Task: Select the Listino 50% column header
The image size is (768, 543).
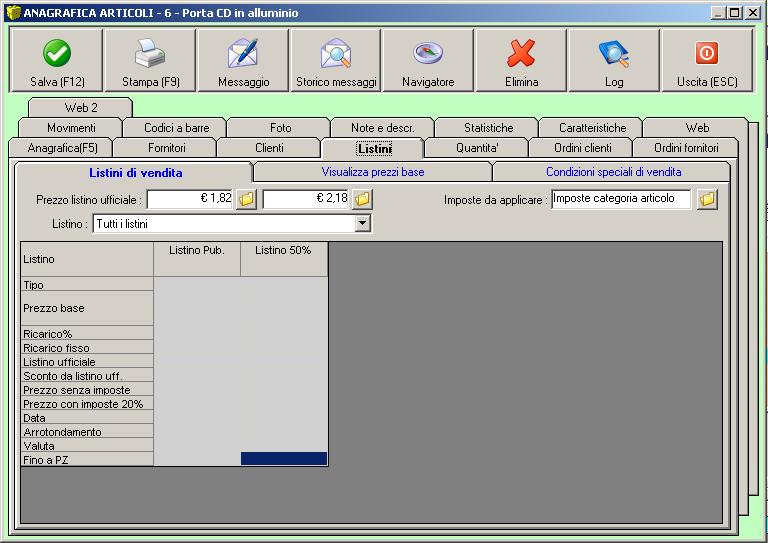Action: (x=284, y=259)
